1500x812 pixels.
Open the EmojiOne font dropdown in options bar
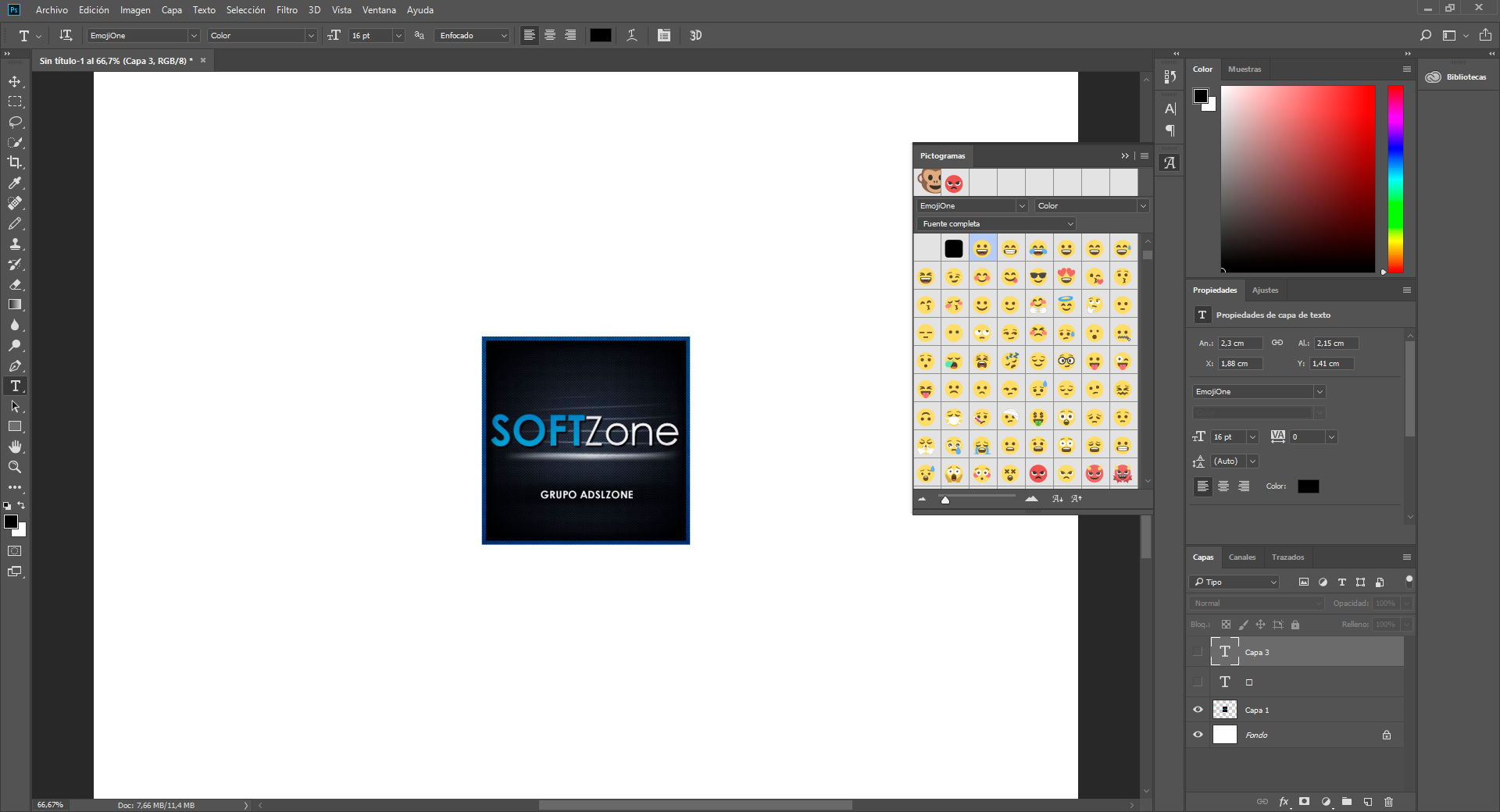194,35
